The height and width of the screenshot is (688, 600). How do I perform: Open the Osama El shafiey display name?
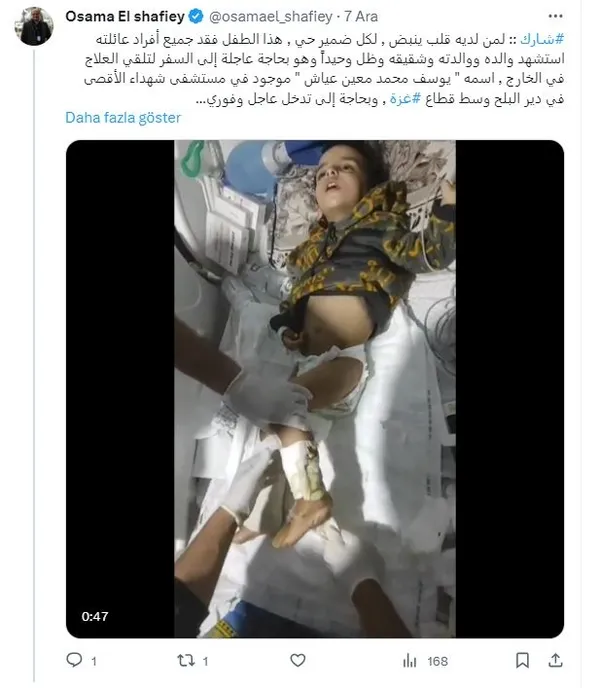pos(125,16)
